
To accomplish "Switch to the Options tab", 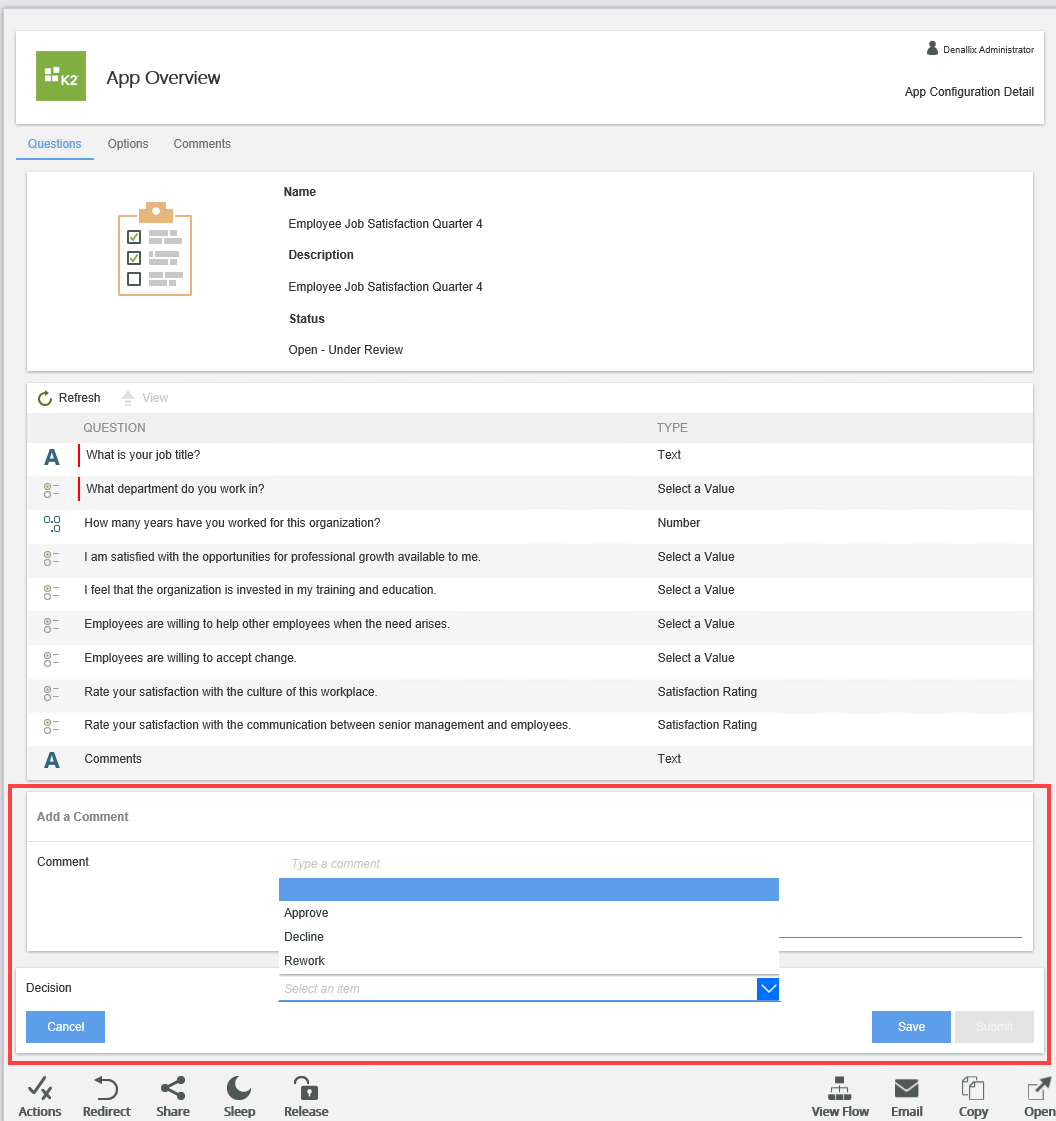I will (128, 144).
